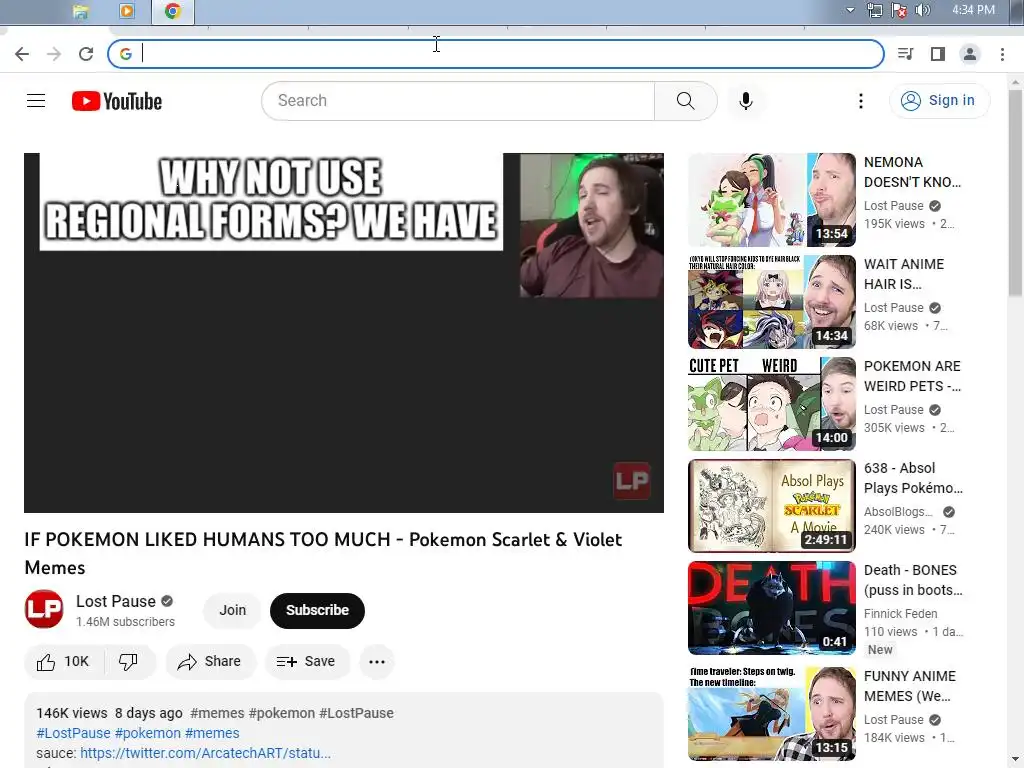Open Lost Pause channel avatar
This screenshot has height=768, width=1024.
pos(44,609)
